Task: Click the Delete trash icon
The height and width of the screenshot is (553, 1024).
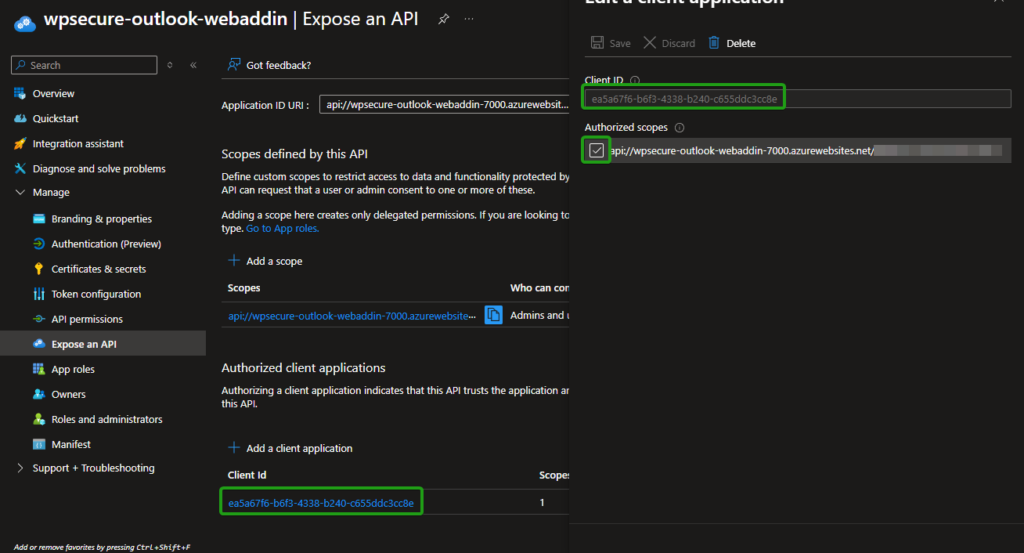Action: click(x=714, y=43)
